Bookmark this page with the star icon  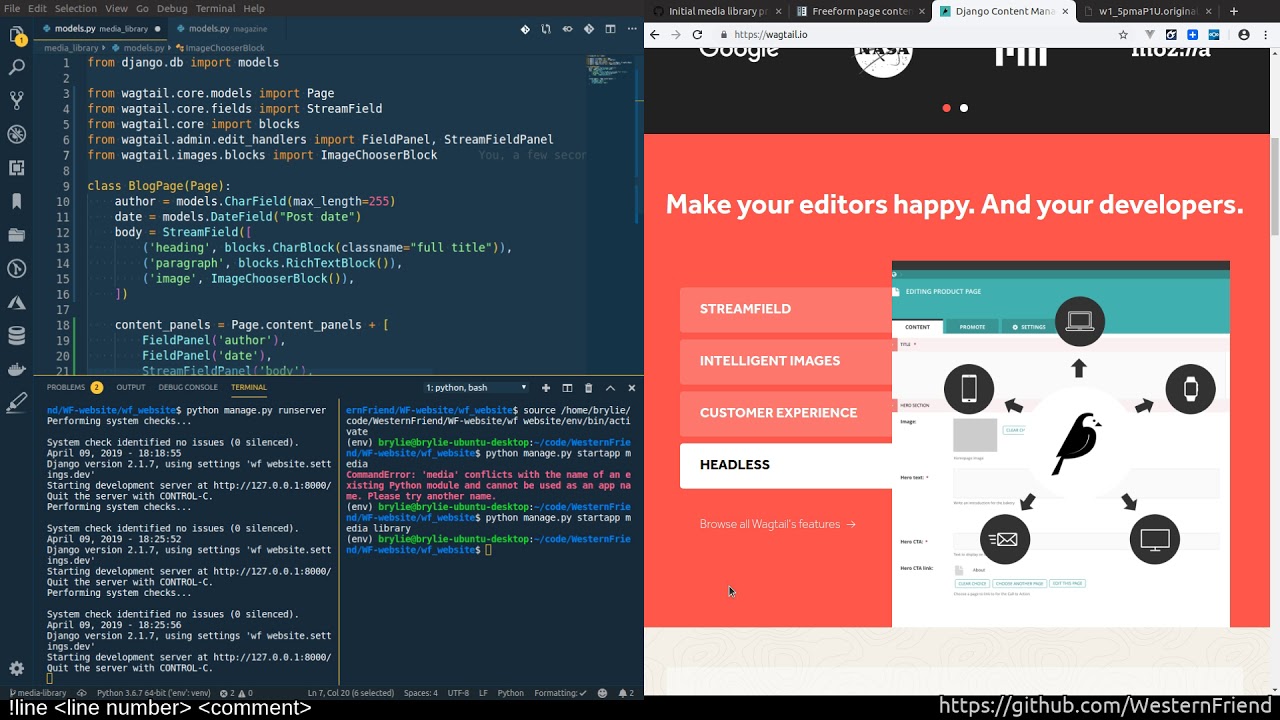click(x=1123, y=34)
